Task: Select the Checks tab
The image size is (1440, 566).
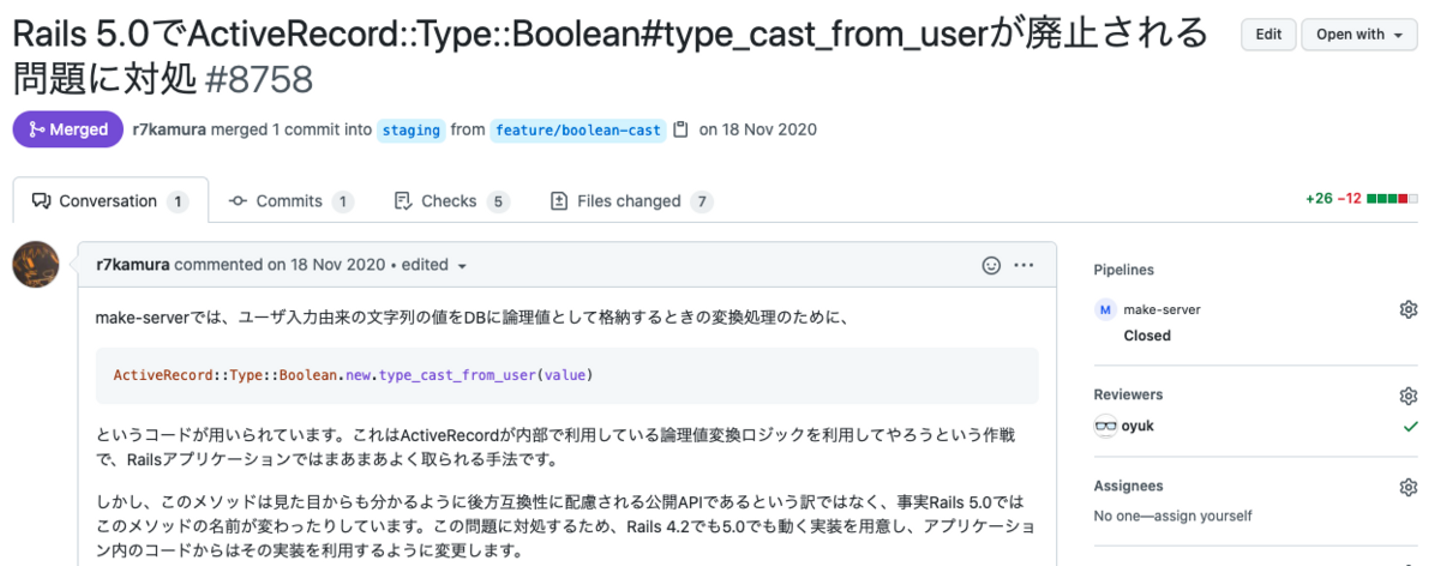Action: click(451, 201)
